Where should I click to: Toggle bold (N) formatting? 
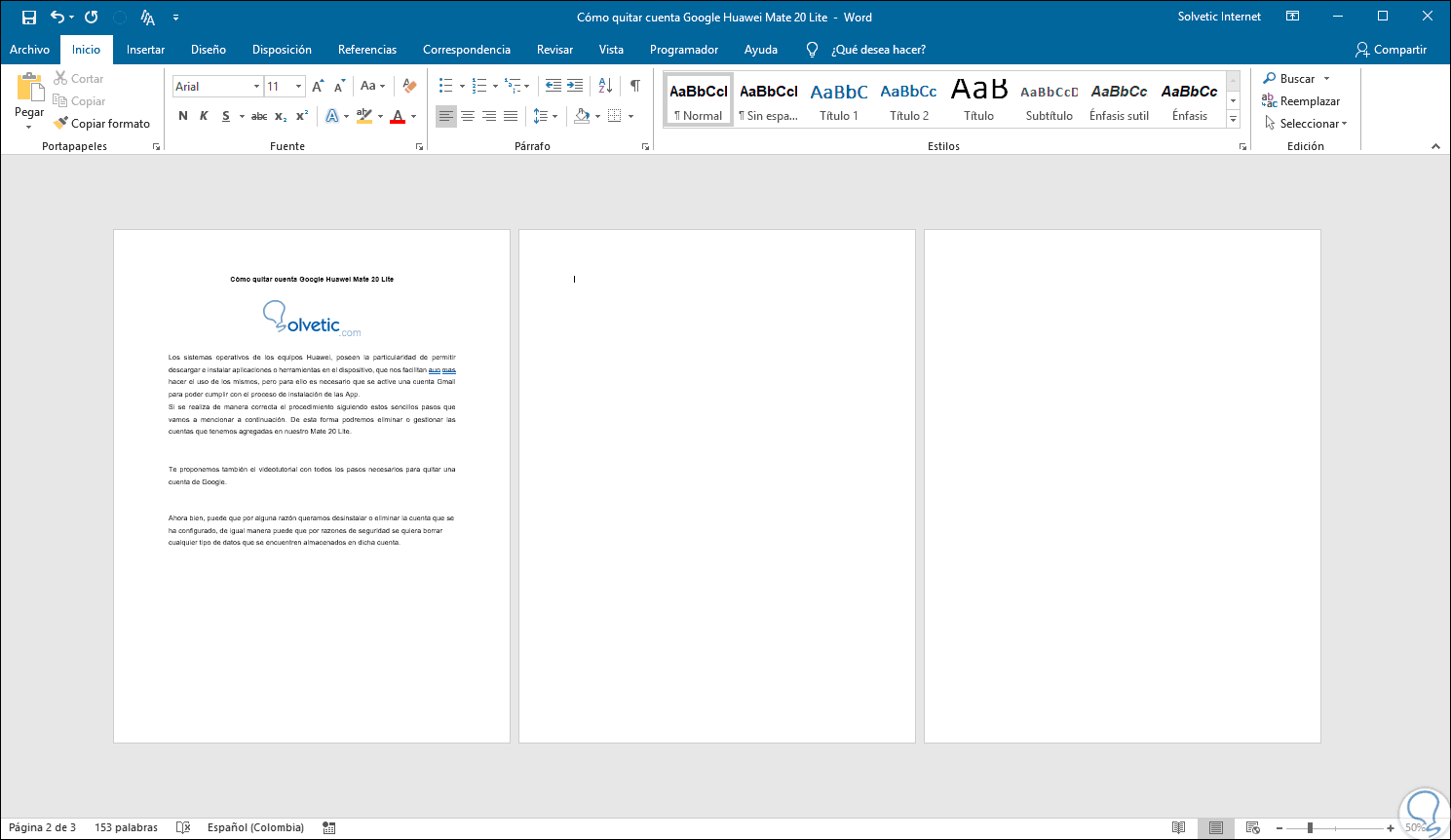(x=183, y=116)
